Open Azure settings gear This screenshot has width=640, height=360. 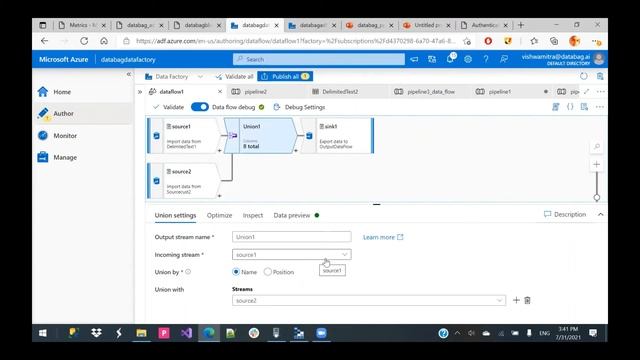click(468, 59)
